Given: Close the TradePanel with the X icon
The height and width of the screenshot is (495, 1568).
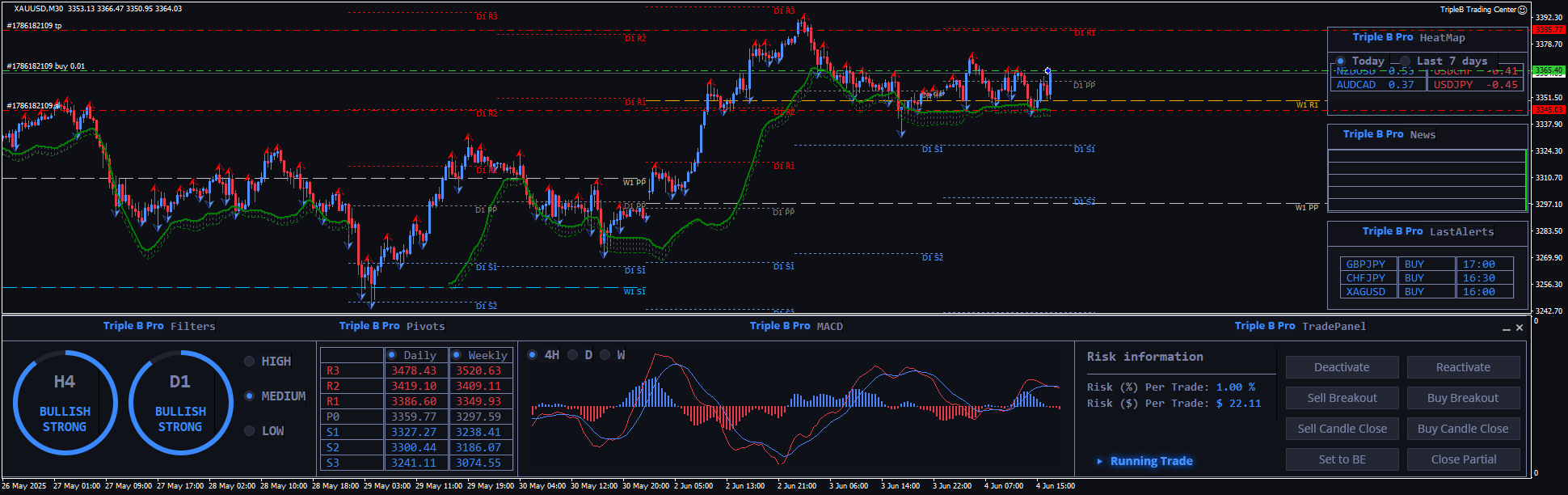Looking at the screenshot, I should (1520, 328).
